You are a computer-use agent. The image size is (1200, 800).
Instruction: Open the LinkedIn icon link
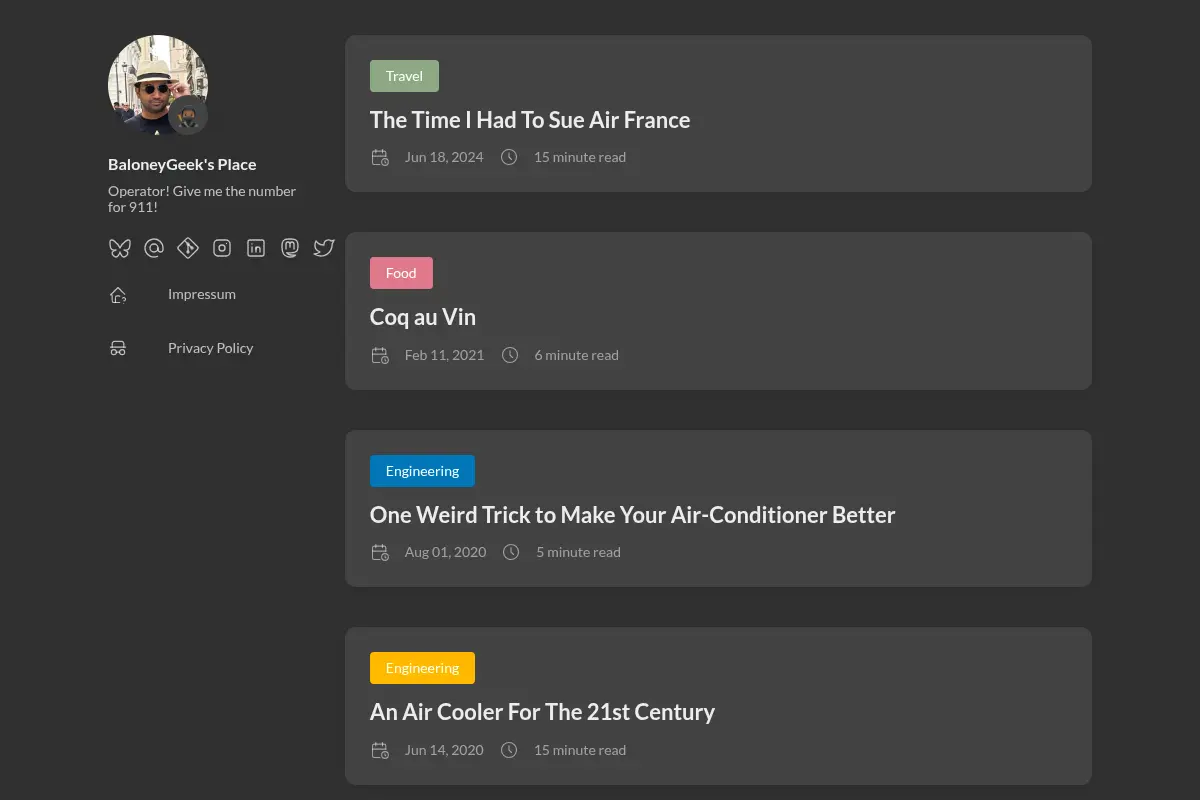[256, 248]
